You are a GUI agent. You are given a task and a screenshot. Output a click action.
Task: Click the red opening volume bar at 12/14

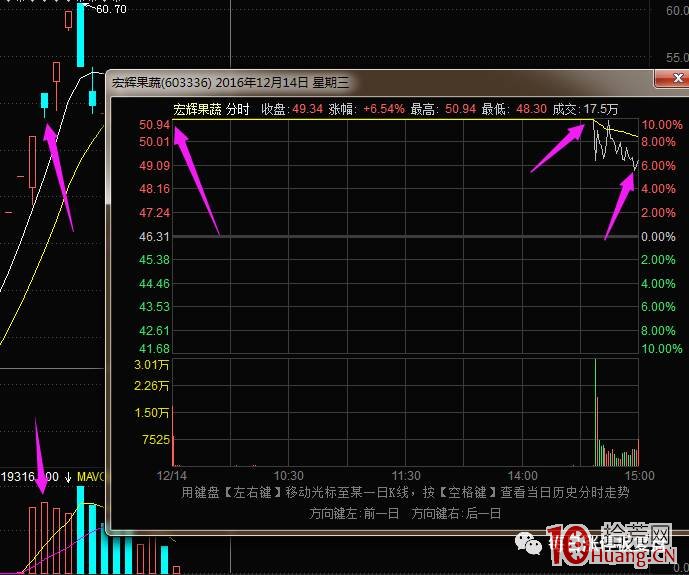pyautogui.click(x=173, y=436)
